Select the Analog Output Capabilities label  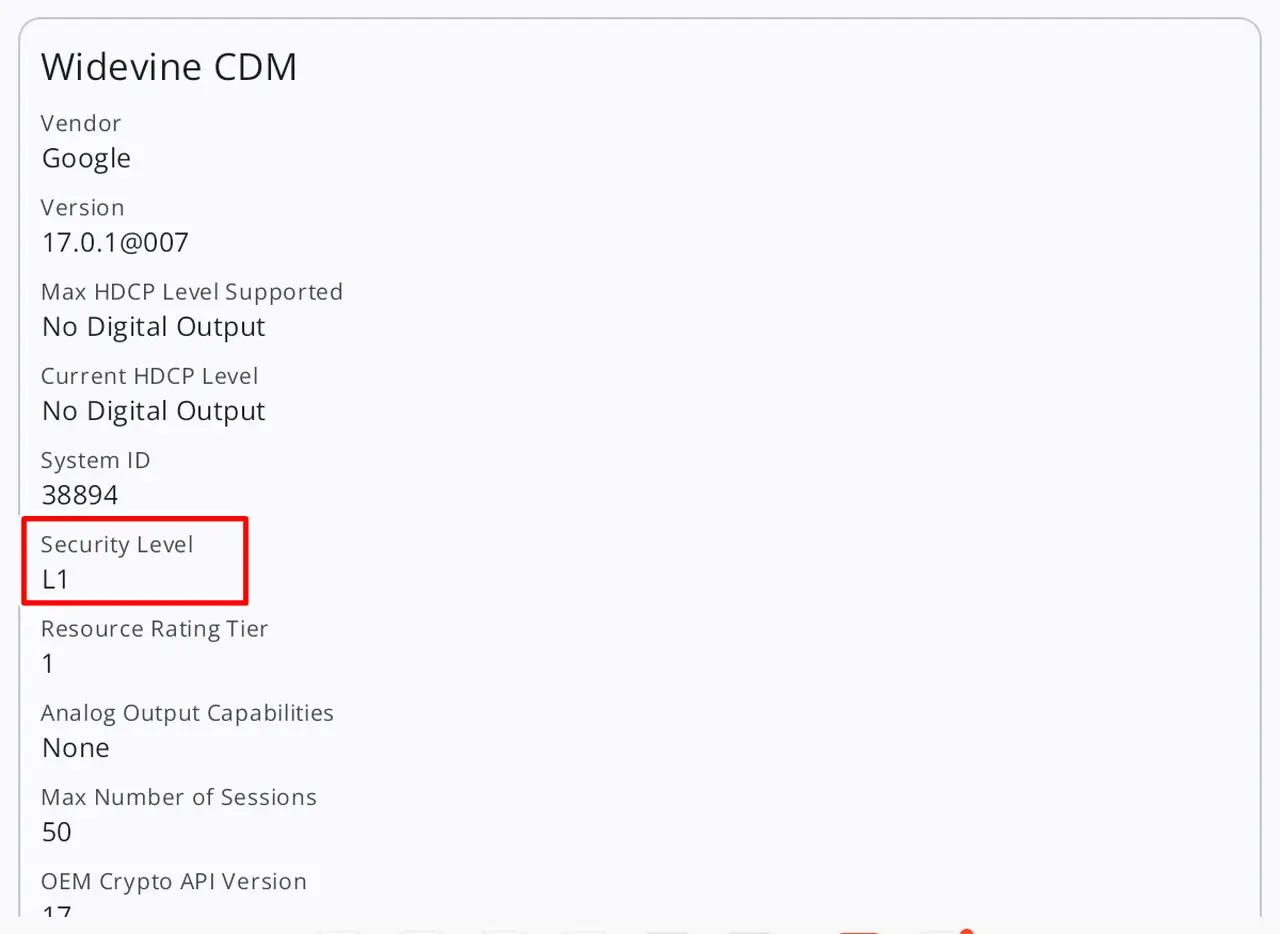(188, 713)
